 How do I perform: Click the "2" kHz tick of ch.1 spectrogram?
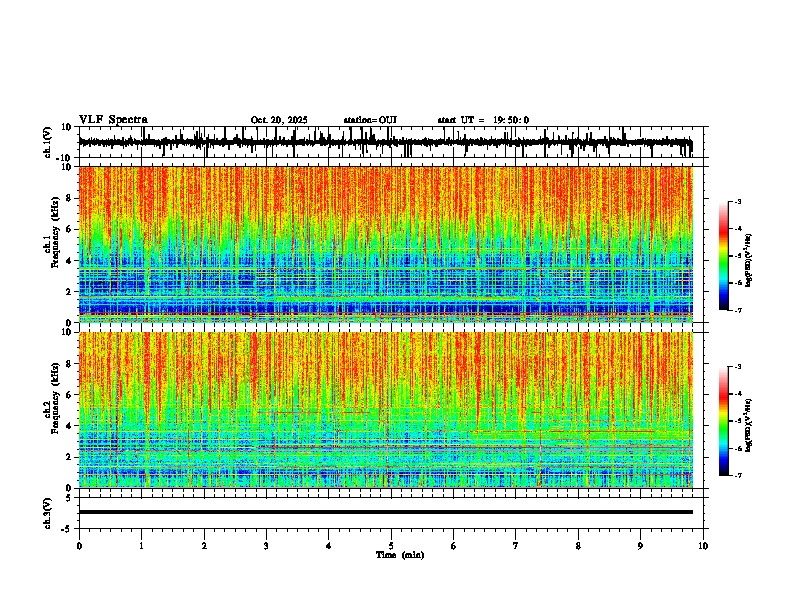70,291
